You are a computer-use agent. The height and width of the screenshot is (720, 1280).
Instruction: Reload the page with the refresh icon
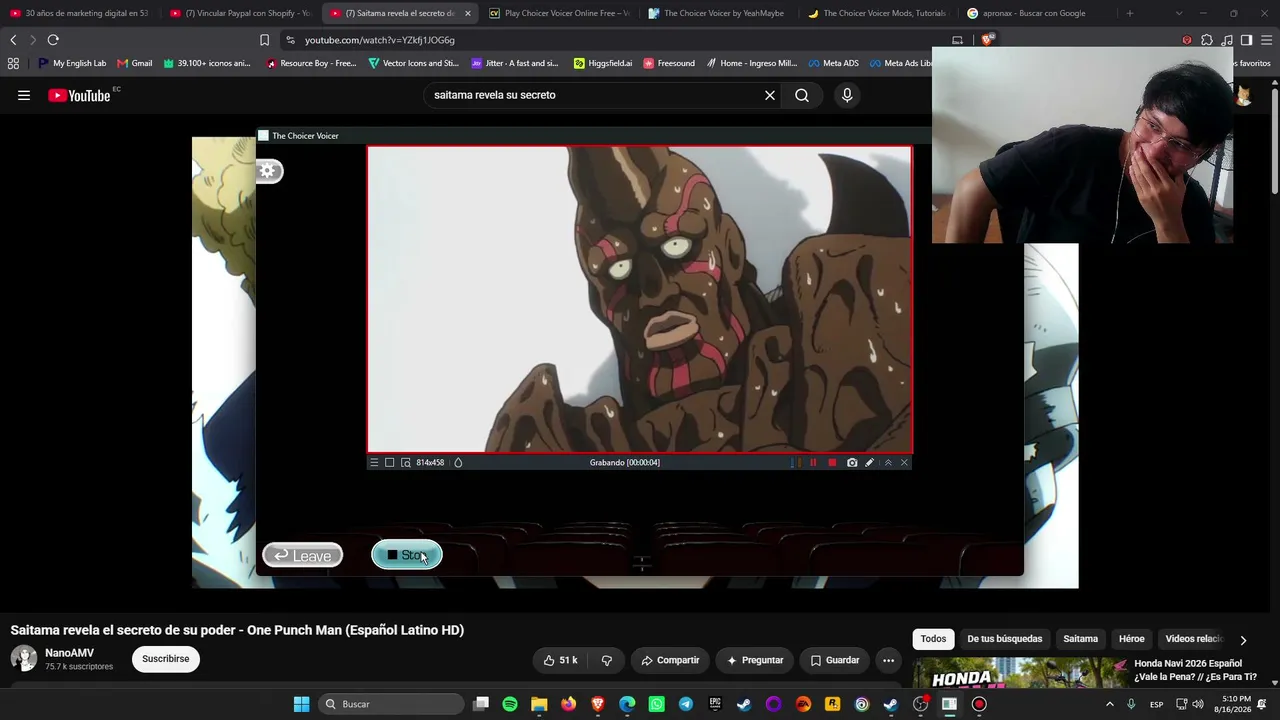pyautogui.click(x=53, y=40)
